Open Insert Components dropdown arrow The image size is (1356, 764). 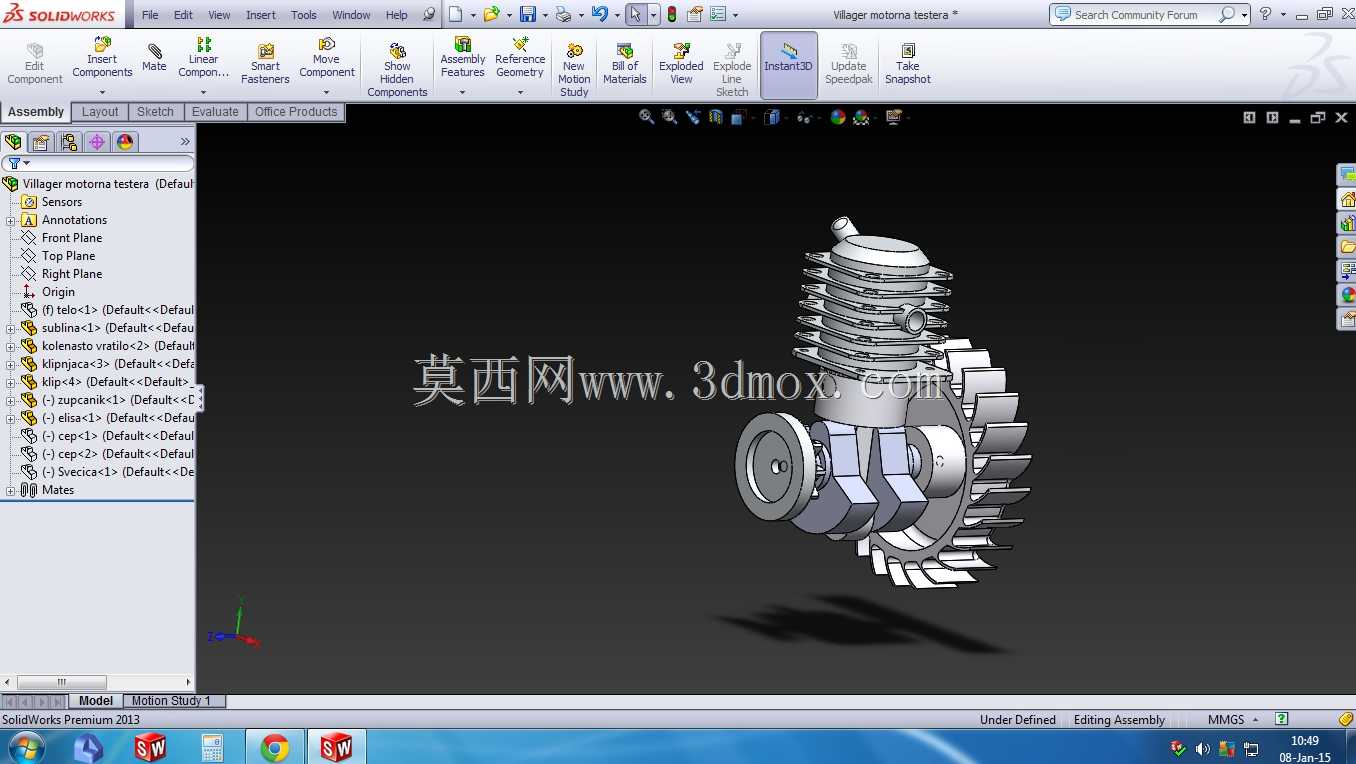point(102,93)
